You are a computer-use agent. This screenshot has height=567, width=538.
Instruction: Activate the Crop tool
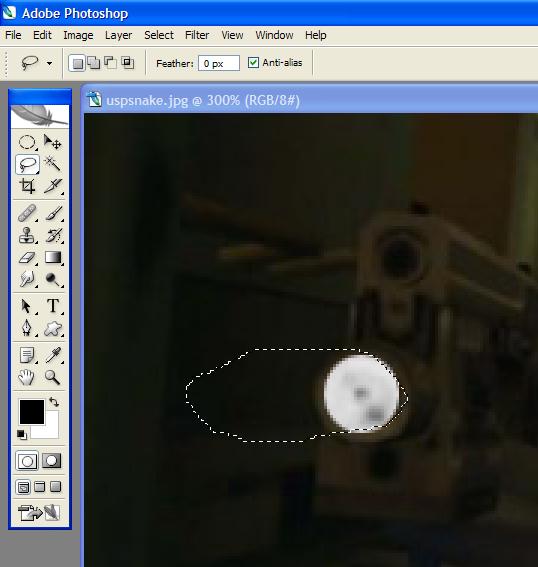pos(27,186)
